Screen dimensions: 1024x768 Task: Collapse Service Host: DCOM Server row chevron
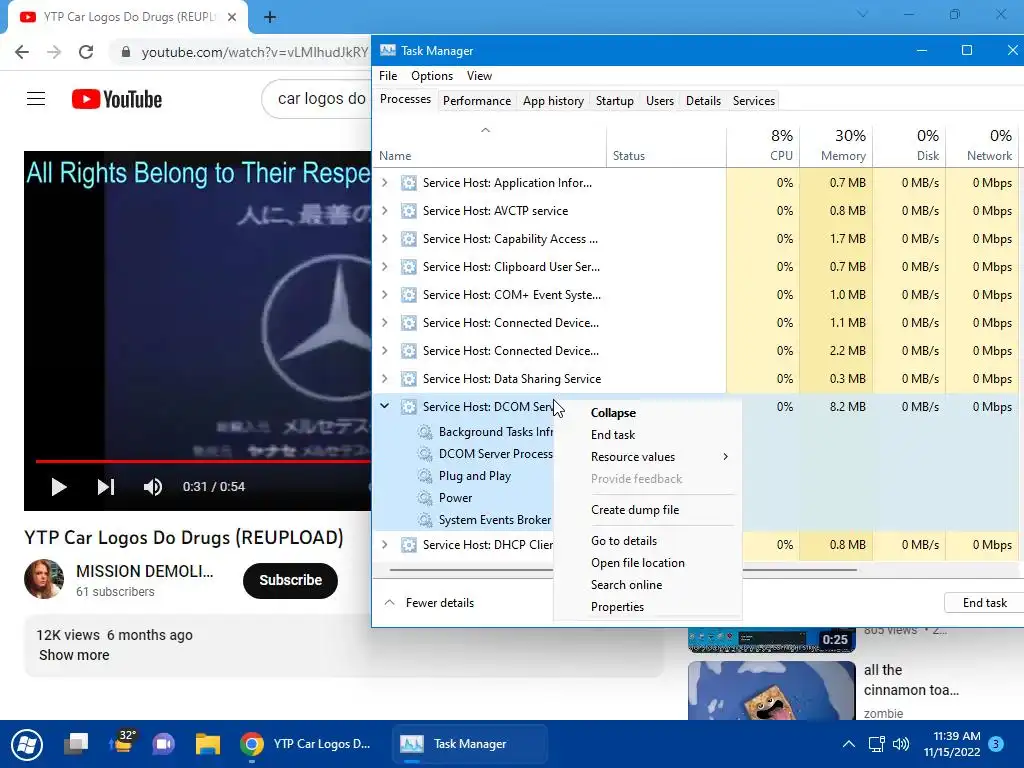pos(385,406)
